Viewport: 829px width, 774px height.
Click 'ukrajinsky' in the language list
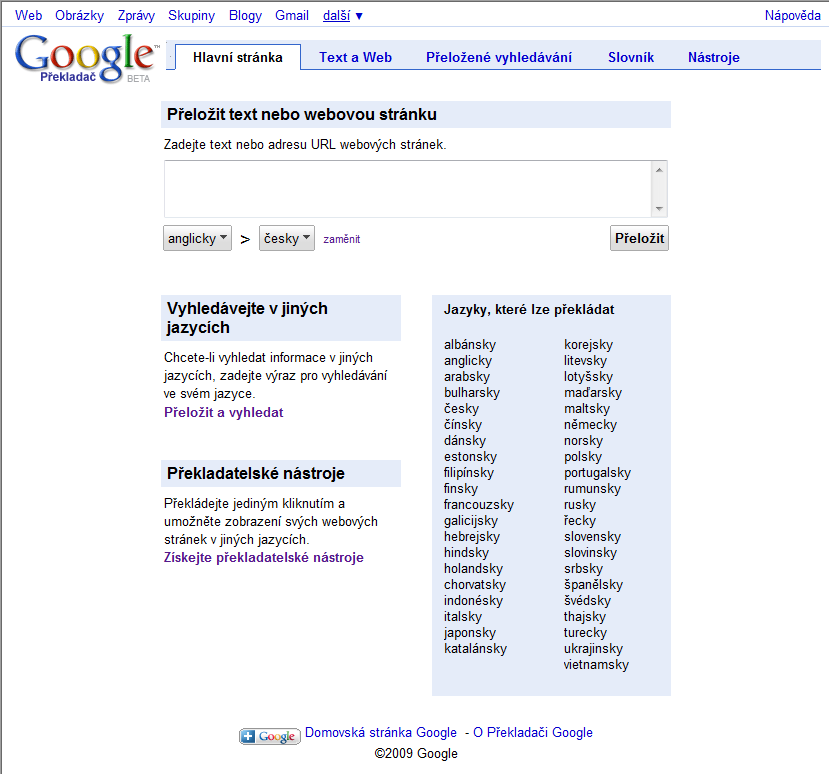593,648
